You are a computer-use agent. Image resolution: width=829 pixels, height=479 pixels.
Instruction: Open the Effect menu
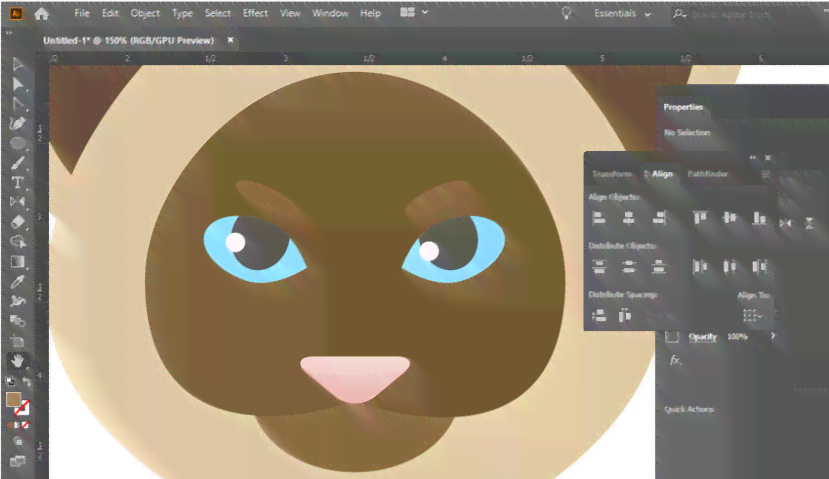pyautogui.click(x=255, y=13)
